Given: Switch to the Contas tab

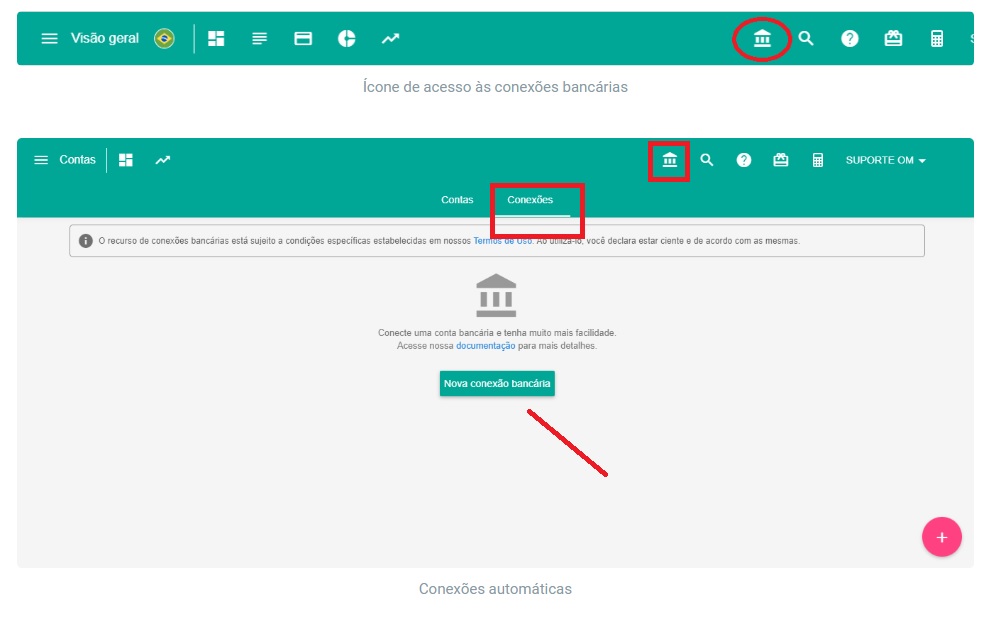Looking at the screenshot, I should coord(457,200).
